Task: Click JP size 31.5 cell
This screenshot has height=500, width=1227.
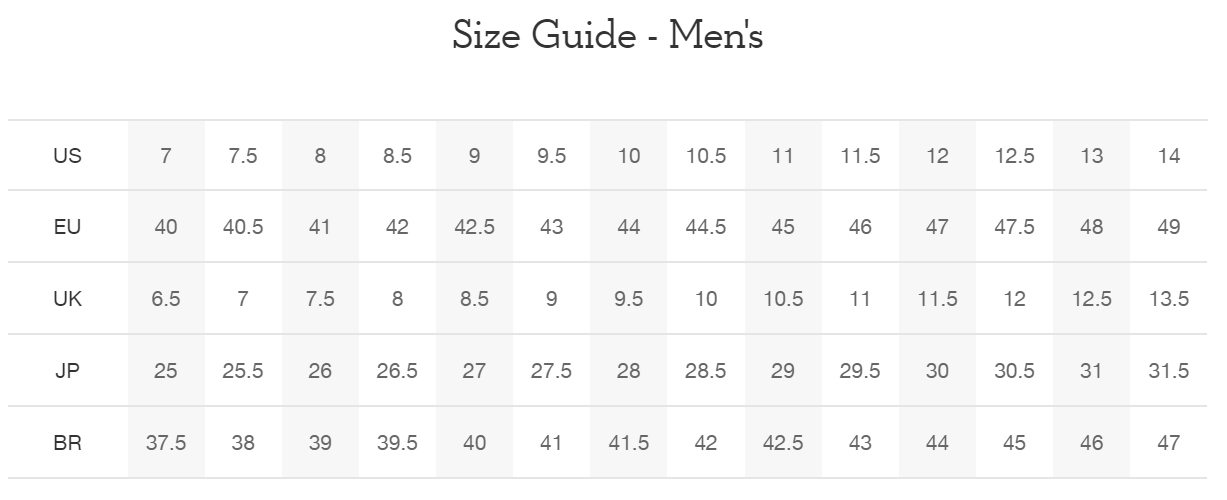Action: click(x=1168, y=371)
